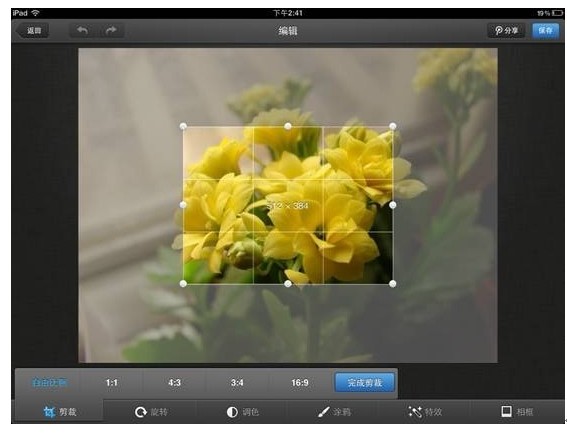Viewport: 567px width, 433px height.
Task: Open the 旋转 rotate tool
Action: coord(151,412)
